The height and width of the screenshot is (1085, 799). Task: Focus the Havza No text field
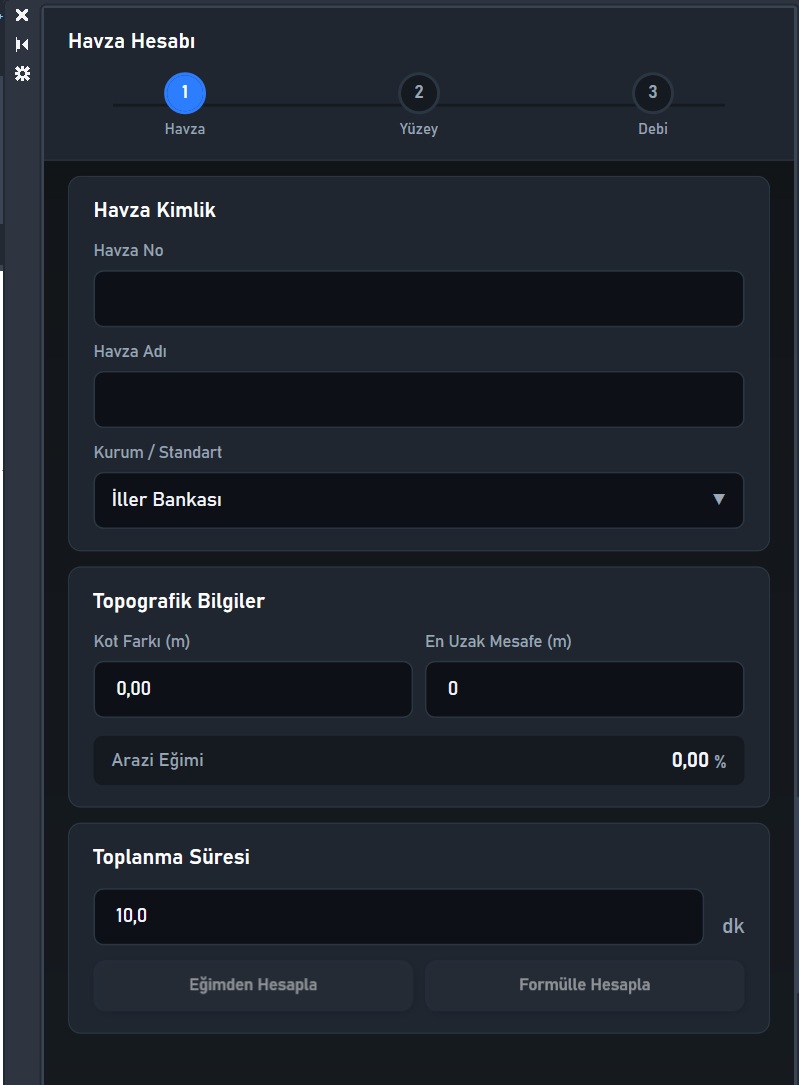pyautogui.click(x=419, y=299)
